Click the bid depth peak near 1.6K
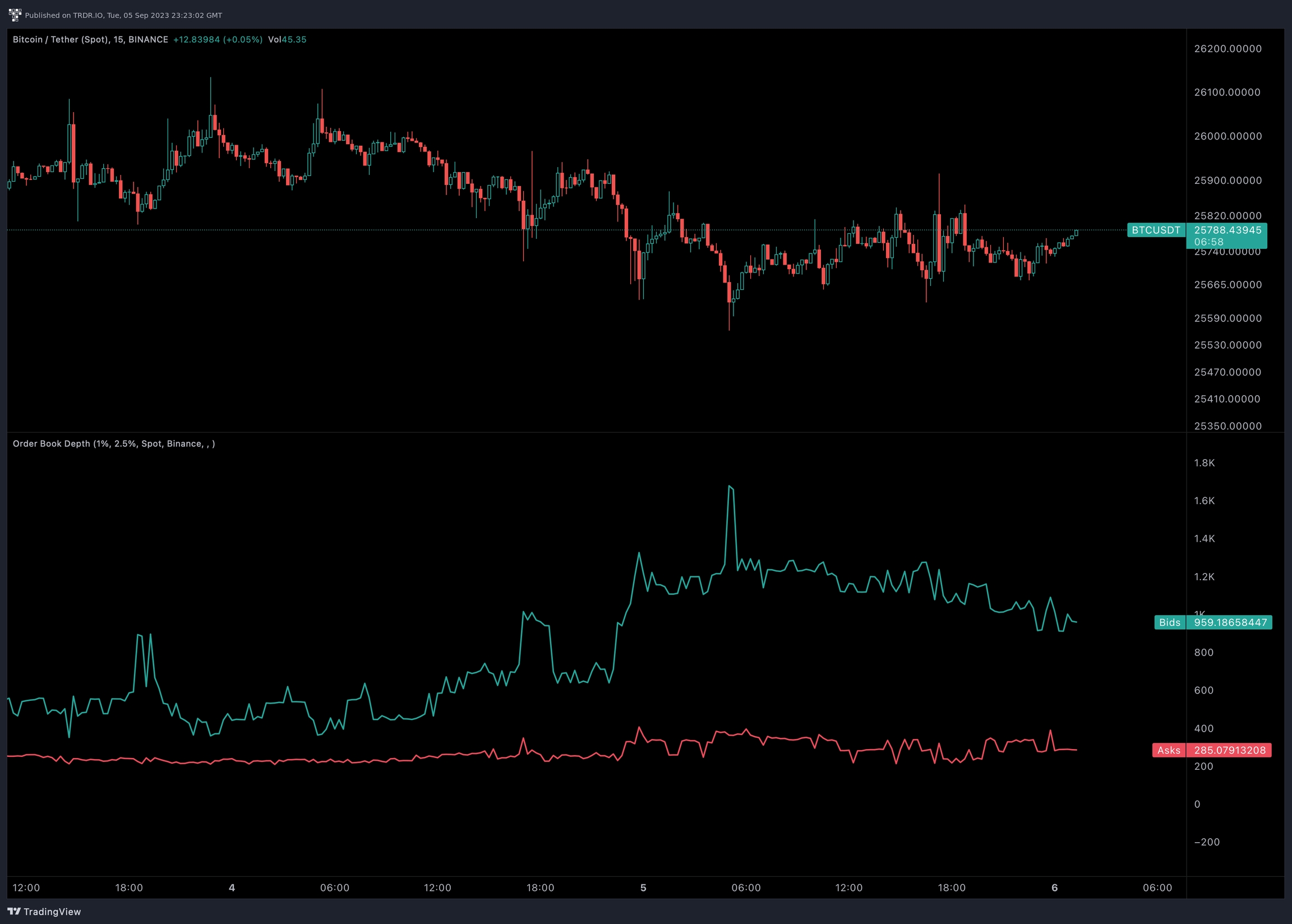 730,487
